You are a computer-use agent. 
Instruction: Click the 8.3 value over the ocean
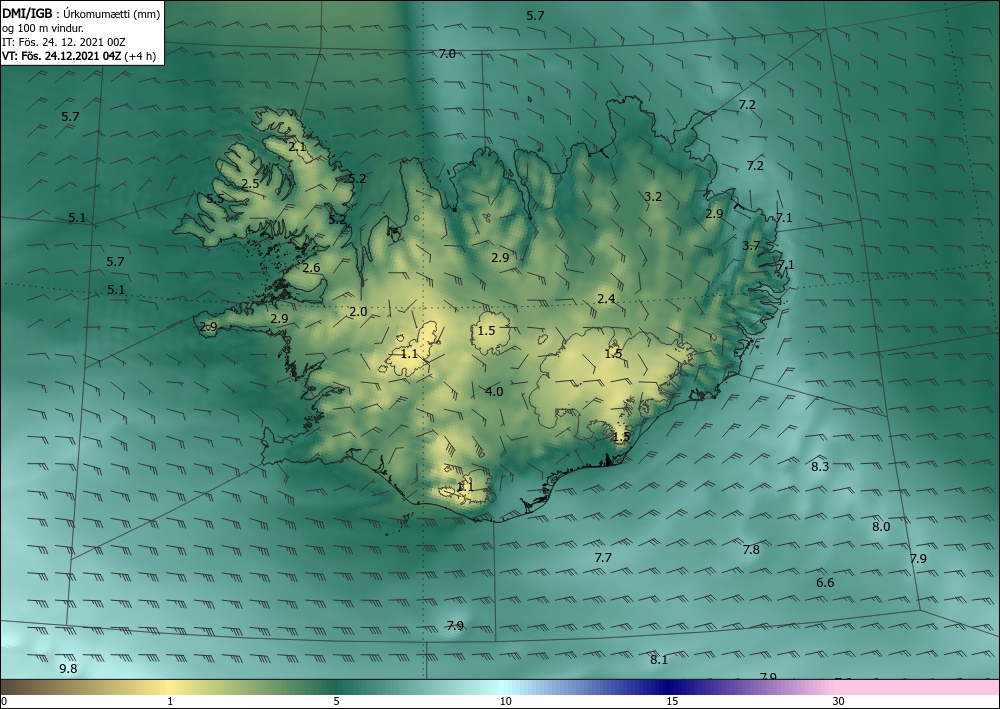click(820, 467)
